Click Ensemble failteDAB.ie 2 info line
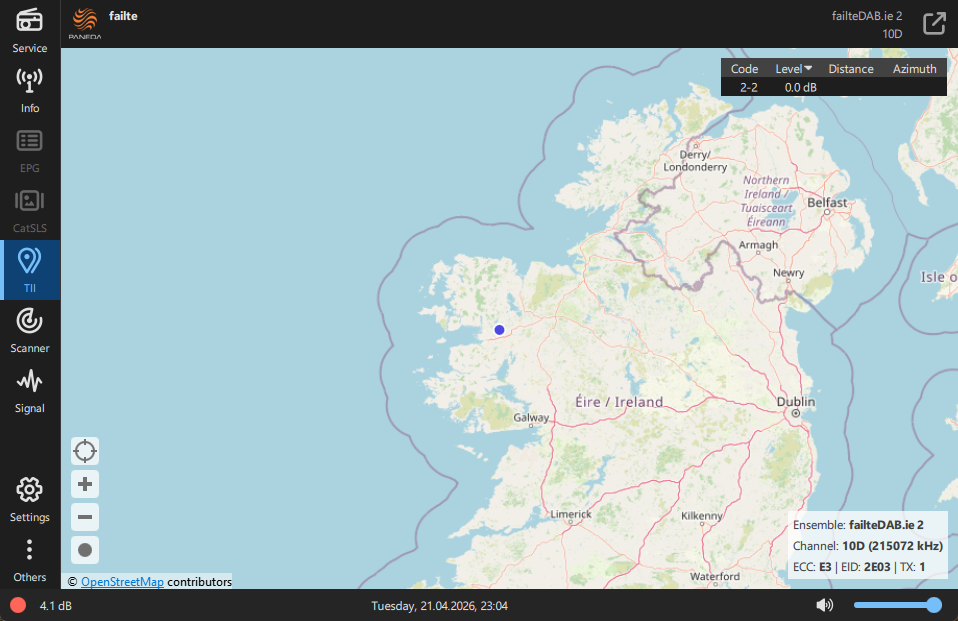 (858, 524)
